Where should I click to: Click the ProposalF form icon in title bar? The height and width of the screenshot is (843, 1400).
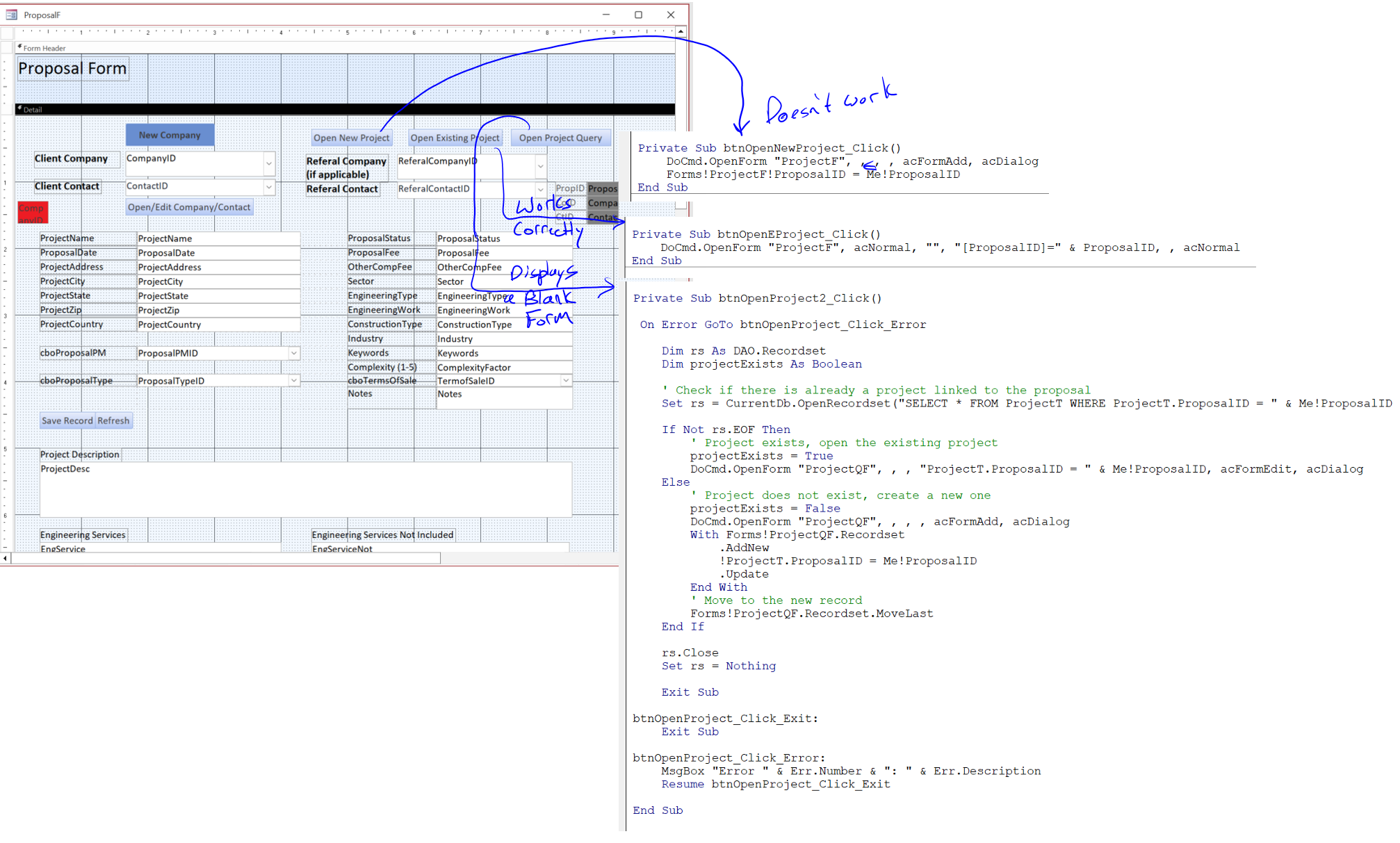(11, 15)
